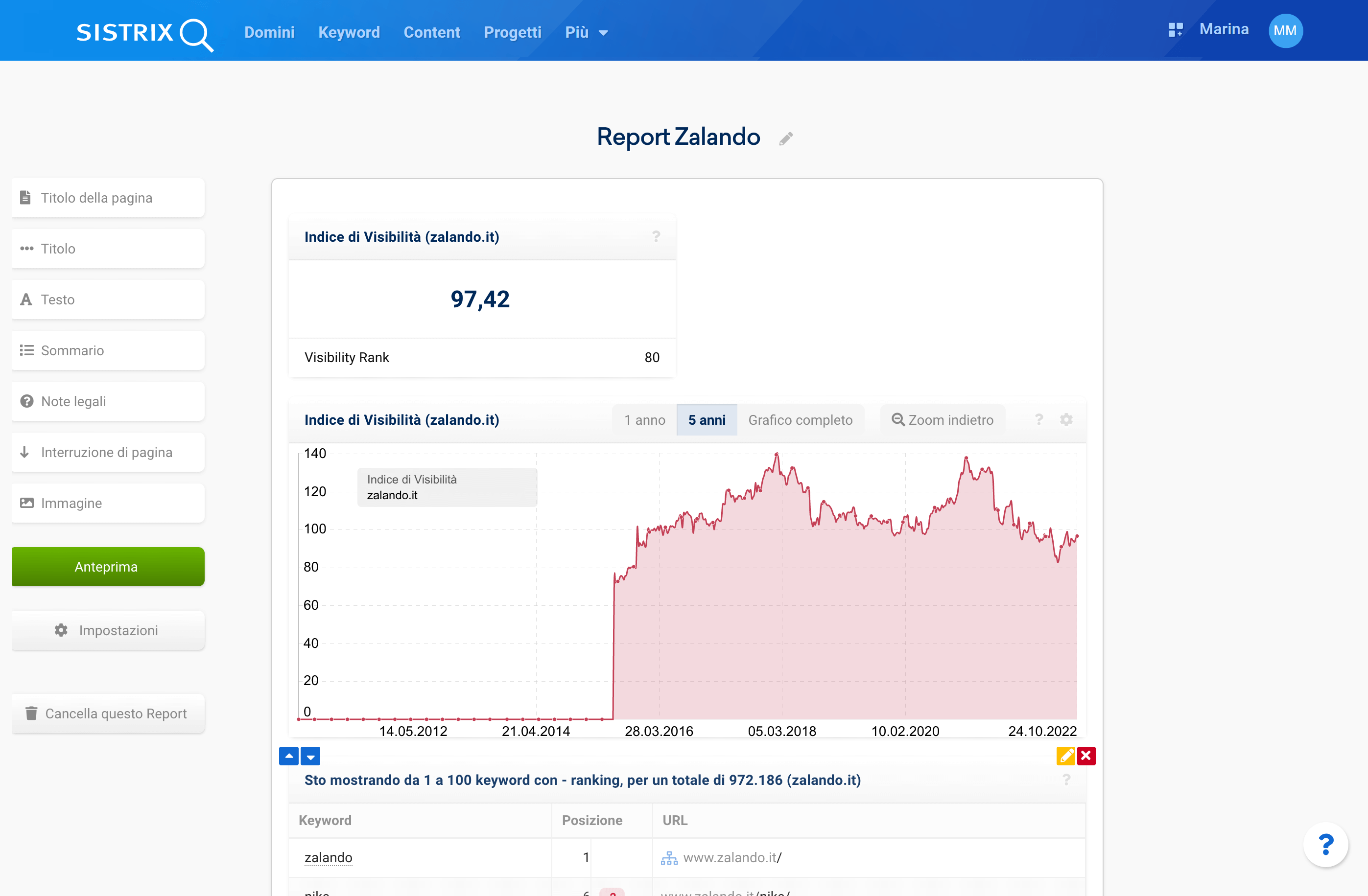The image size is (1368, 896).
Task: Click Cancella questo Report
Action: click(x=108, y=713)
